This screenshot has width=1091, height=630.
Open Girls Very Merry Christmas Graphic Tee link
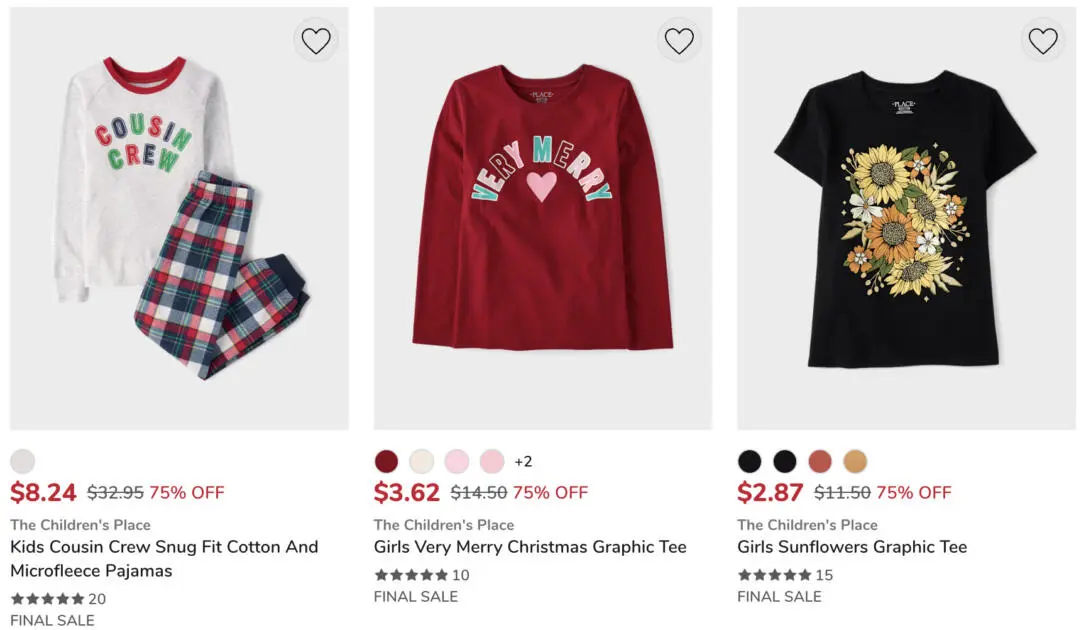pyautogui.click(x=530, y=547)
